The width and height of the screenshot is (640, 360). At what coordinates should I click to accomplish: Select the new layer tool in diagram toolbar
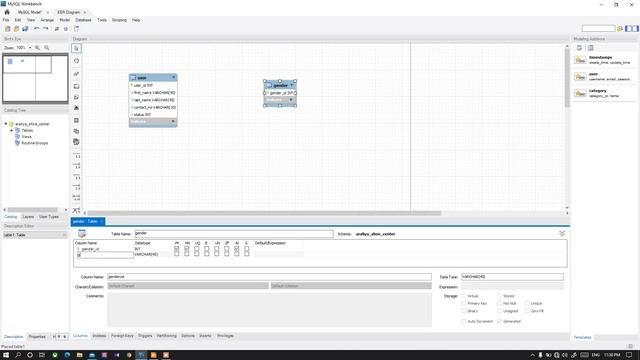pos(76,87)
